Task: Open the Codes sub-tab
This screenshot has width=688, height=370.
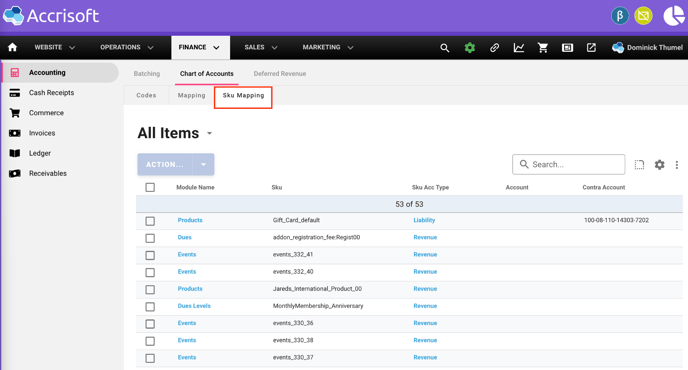Action: click(x=146, y=95)
